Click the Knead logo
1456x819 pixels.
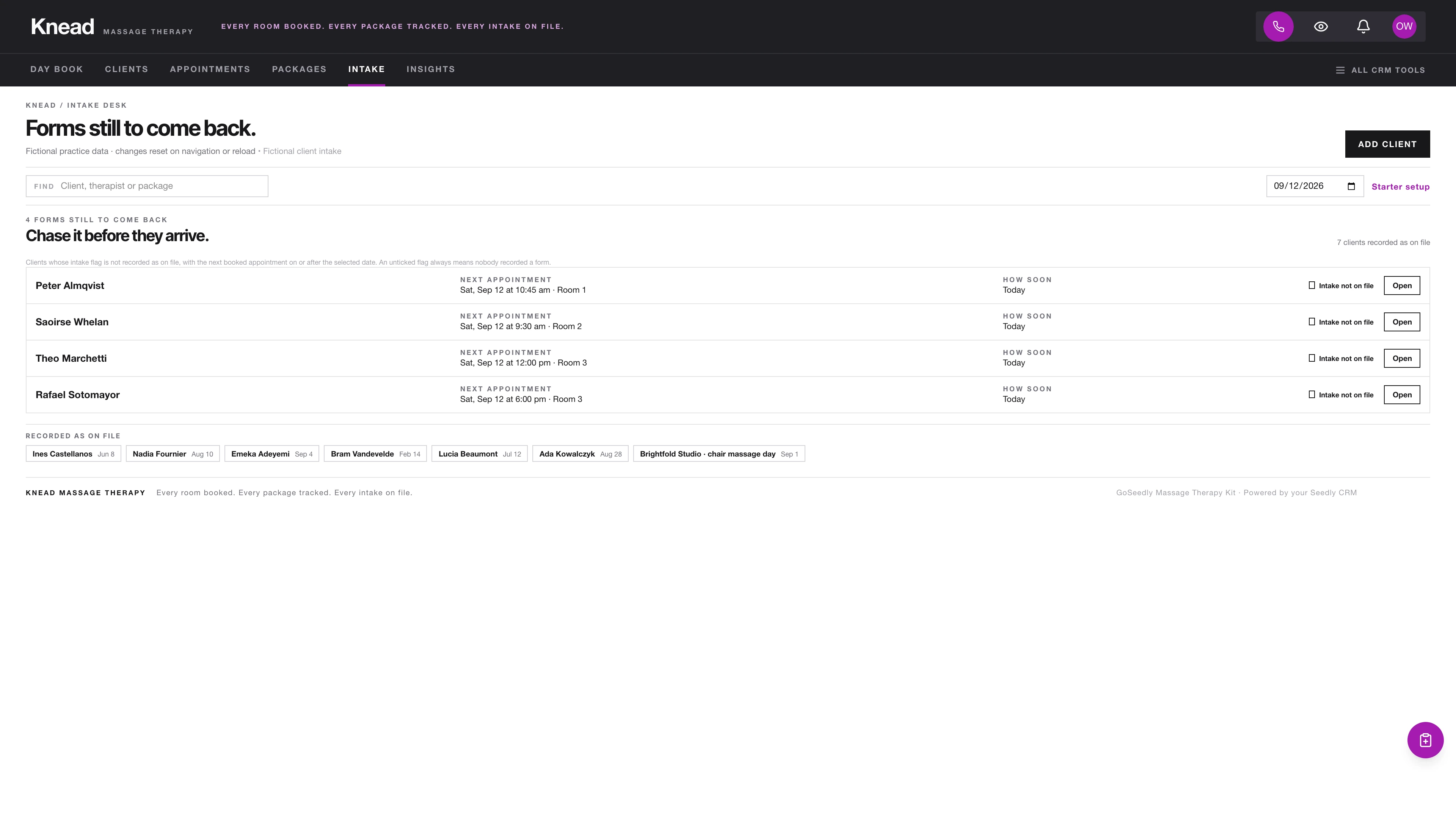62,27
